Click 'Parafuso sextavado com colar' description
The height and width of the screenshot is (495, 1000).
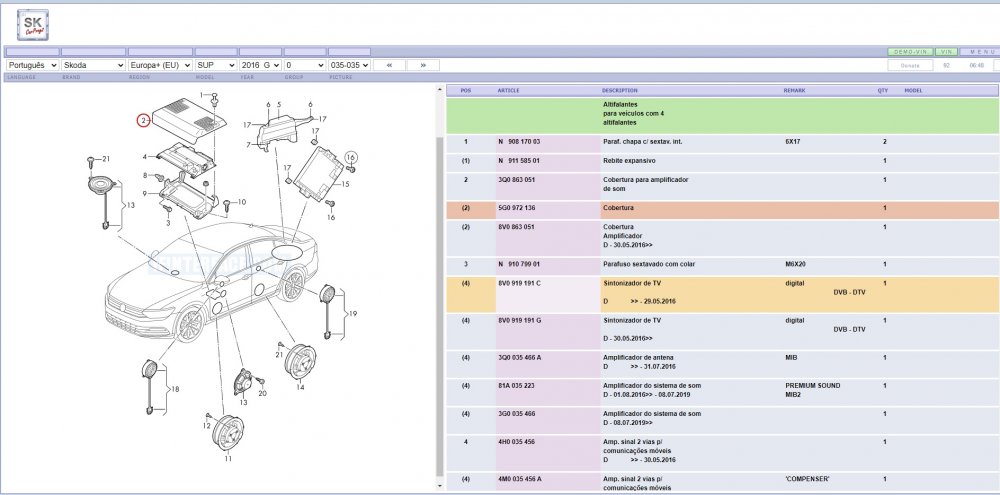tap(649, 264)
